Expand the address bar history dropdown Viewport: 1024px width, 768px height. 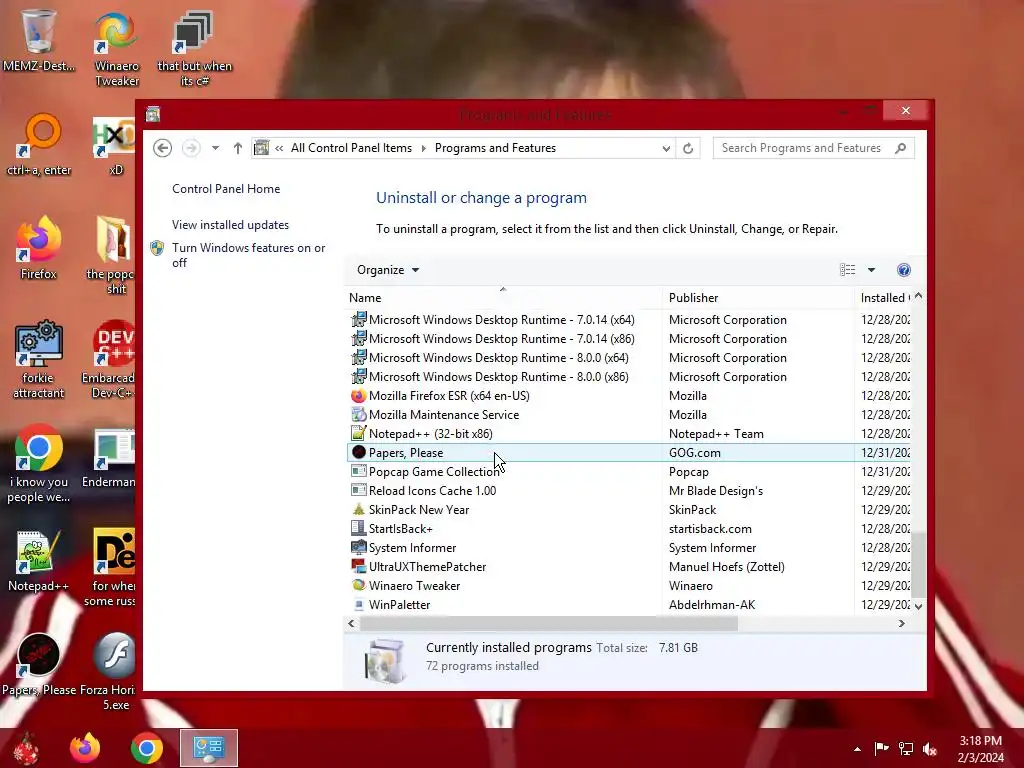point(666,148)
